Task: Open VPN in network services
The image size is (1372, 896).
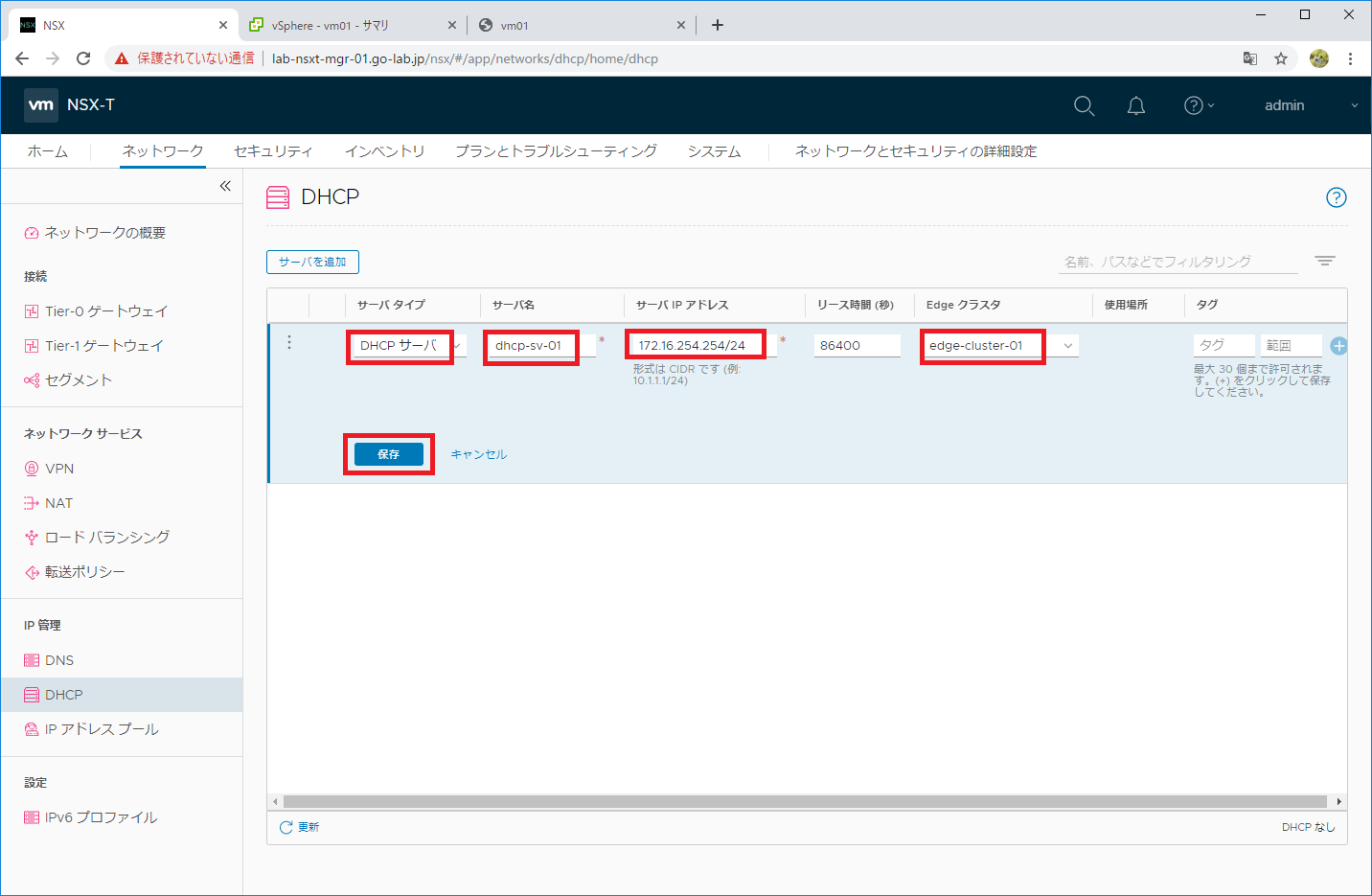Action: click(59, 469)
